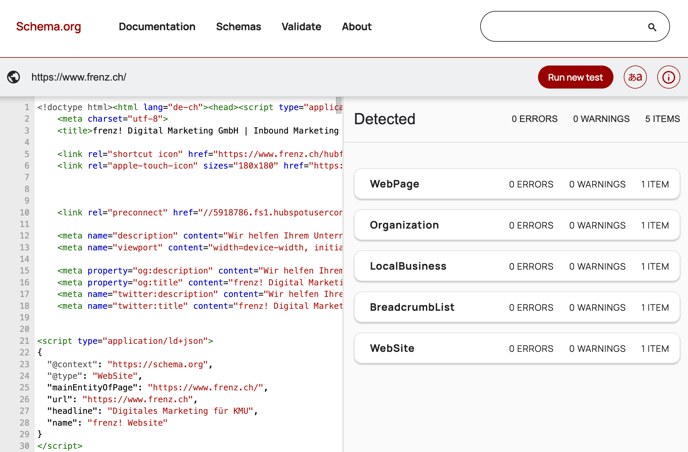Click the globe icon beside the URL
The width and height of the screenshot is (688, 452).
click(x=14, y=77)
